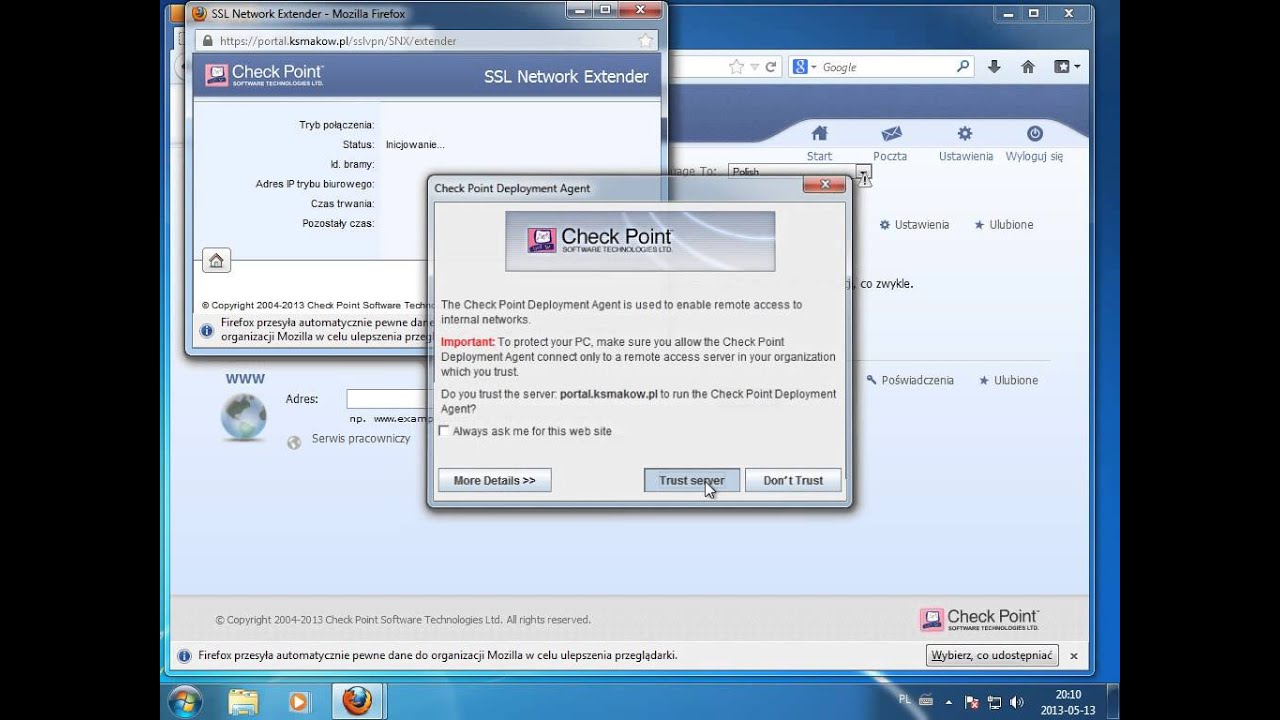1280x720 pixels.
Task: Tick the Always ask me for this web site checkbox
Action: click(445, 431)
